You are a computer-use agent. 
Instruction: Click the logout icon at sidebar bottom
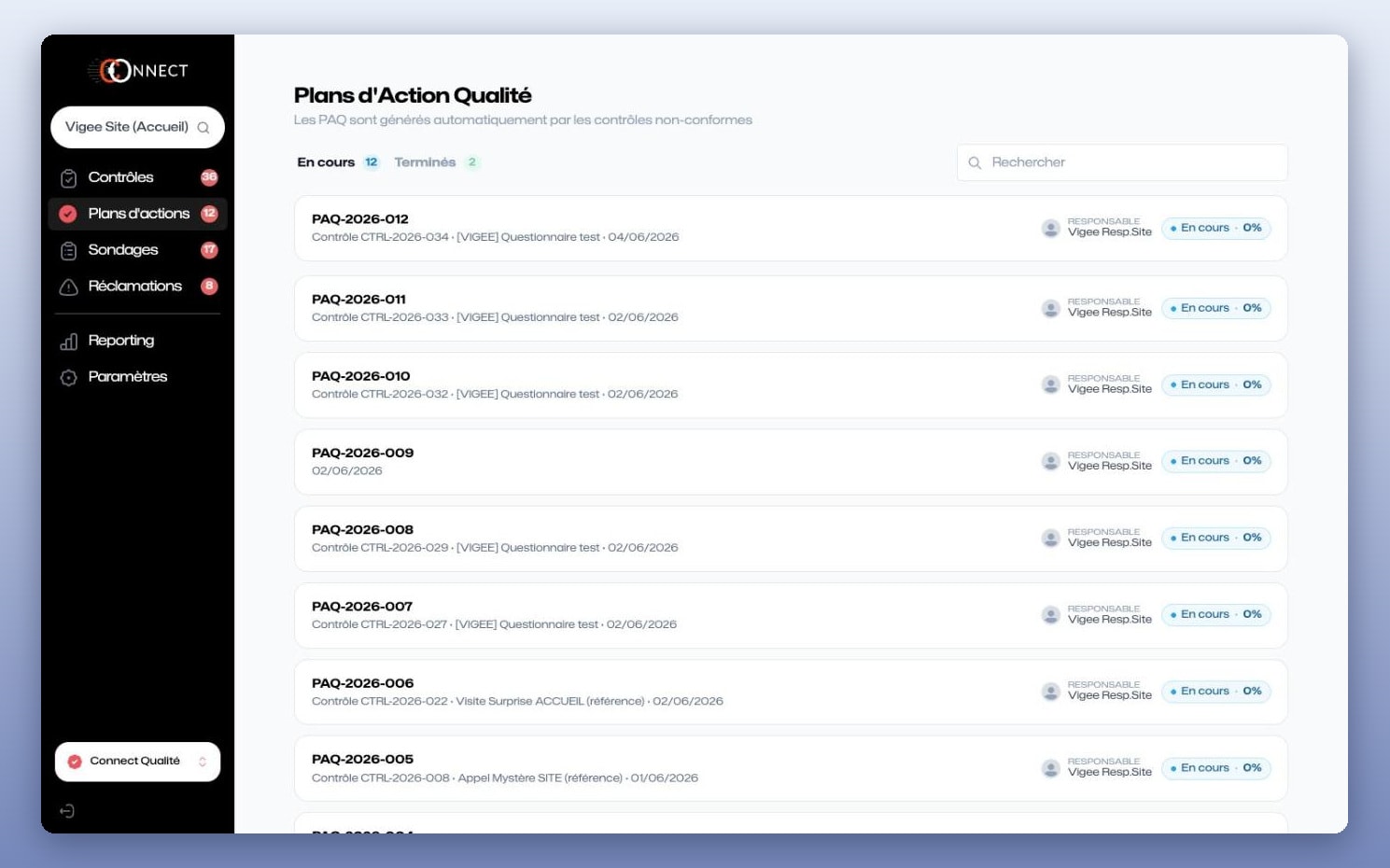pyautogui.click(x=67, y=811)
